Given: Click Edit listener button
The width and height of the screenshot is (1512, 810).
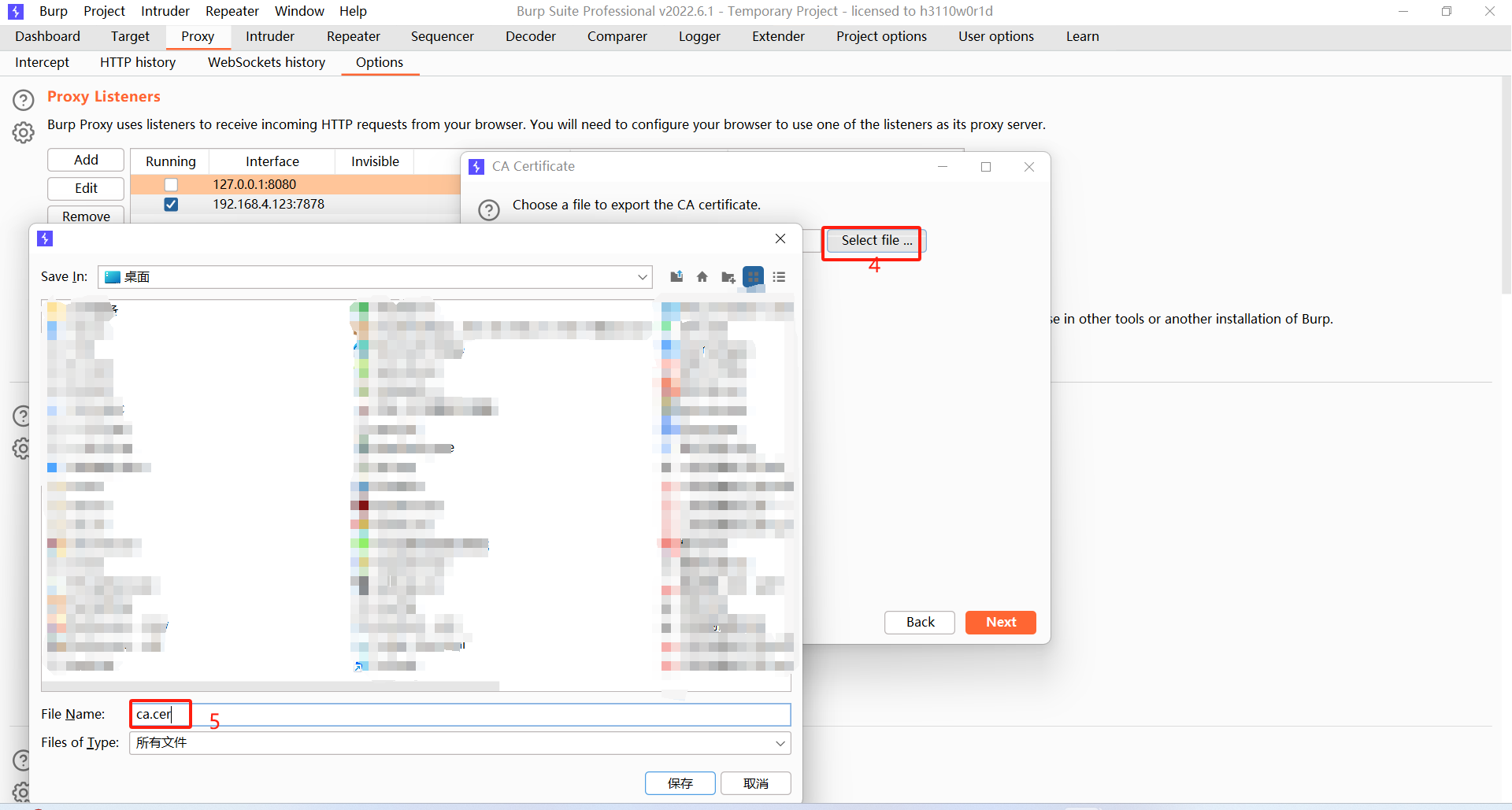Looking at the screenshot, I should 86,188.
